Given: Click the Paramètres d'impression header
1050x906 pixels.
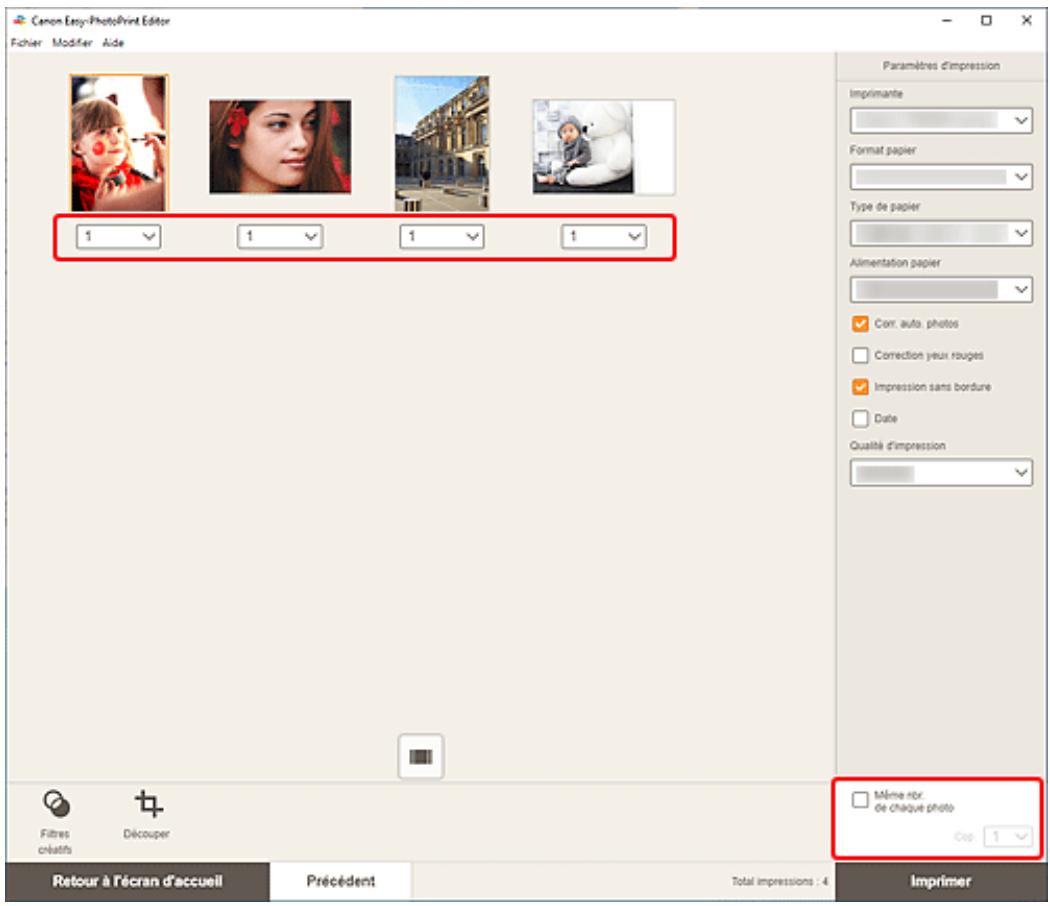Looking at the screenshot, I should pos(941,66).
